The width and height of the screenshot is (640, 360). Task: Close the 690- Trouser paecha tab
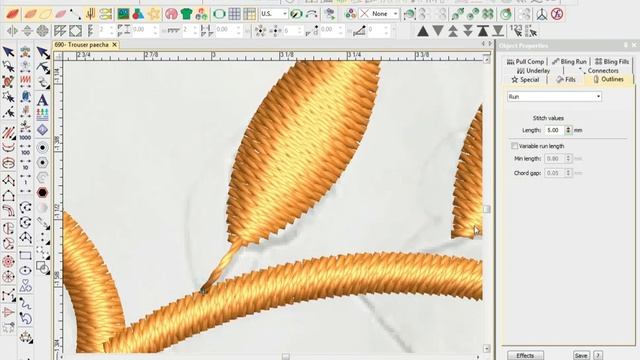click(115, 45)
